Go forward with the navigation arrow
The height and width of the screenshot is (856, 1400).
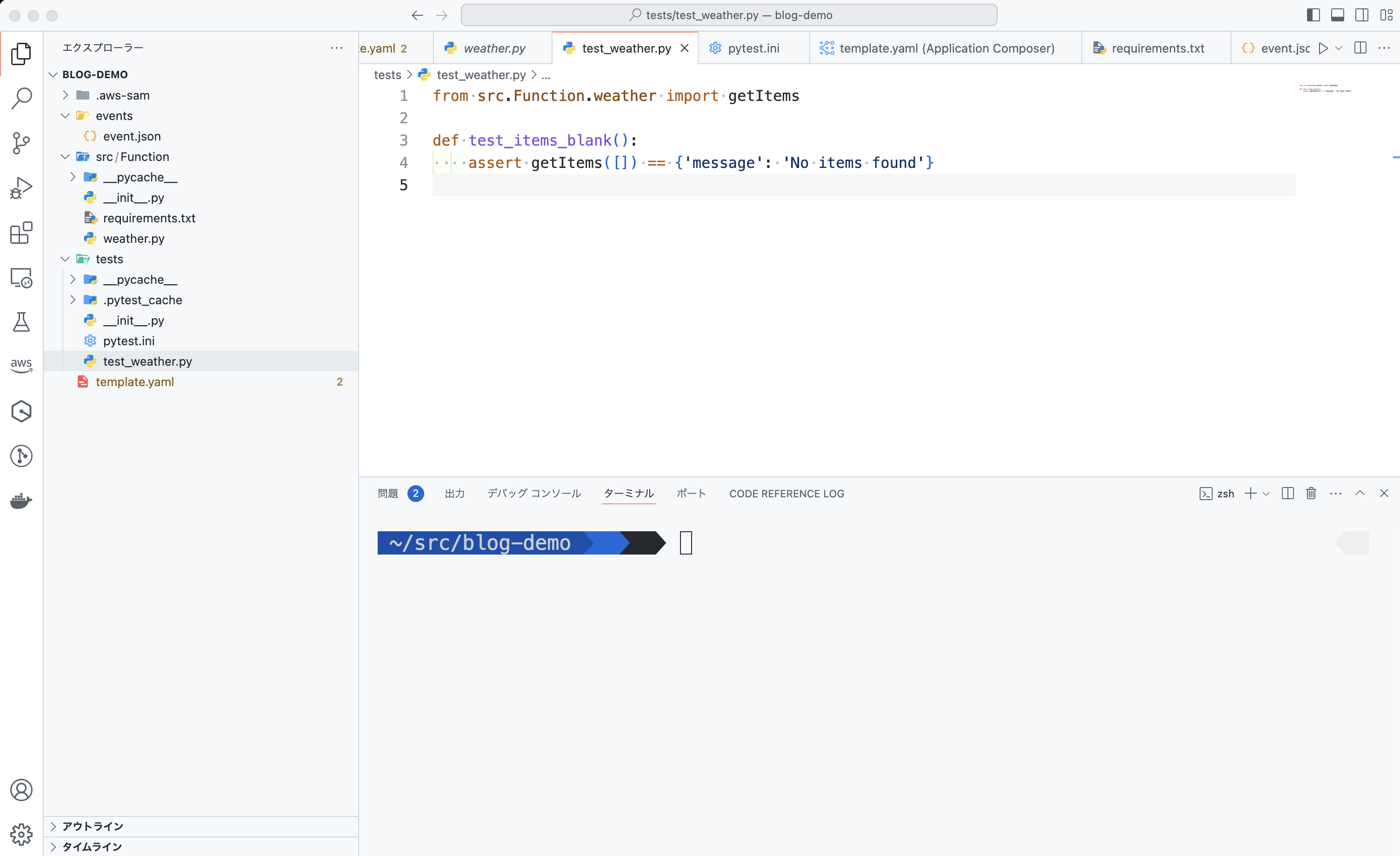pyautogui.click(x=441, y=15)
